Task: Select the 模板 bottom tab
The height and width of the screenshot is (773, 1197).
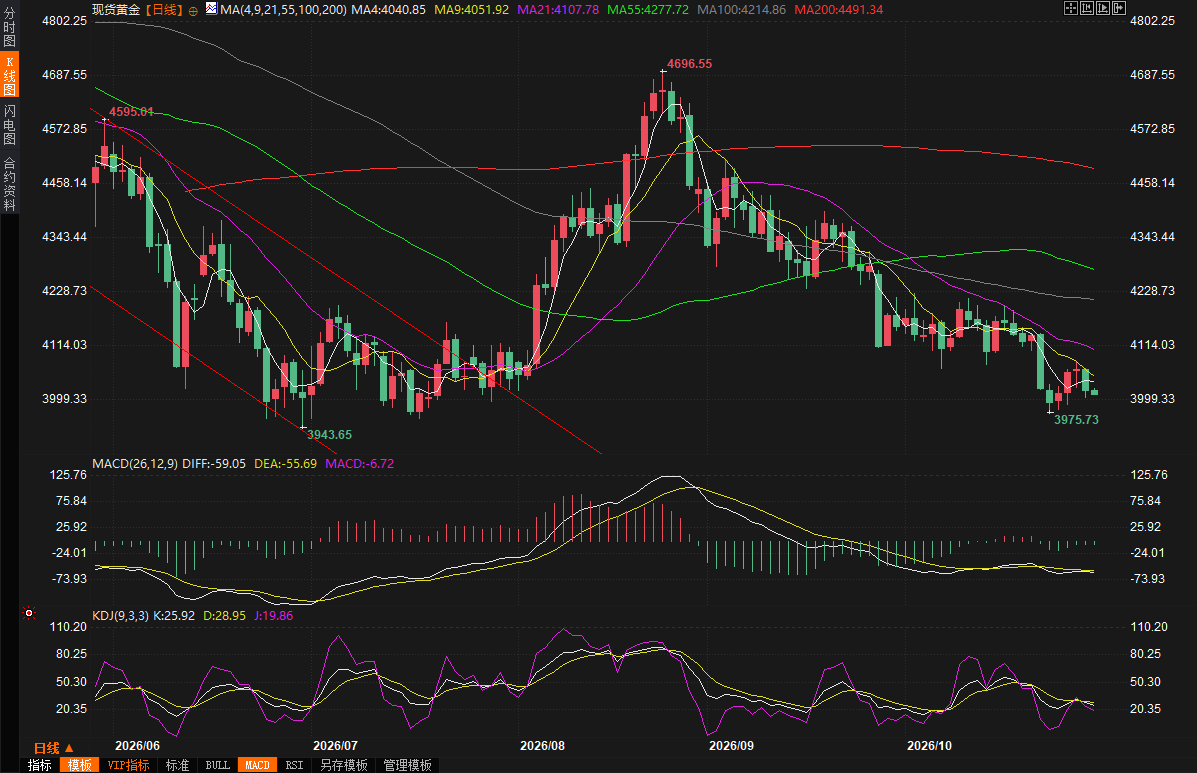Action: (x=79, y=765)
